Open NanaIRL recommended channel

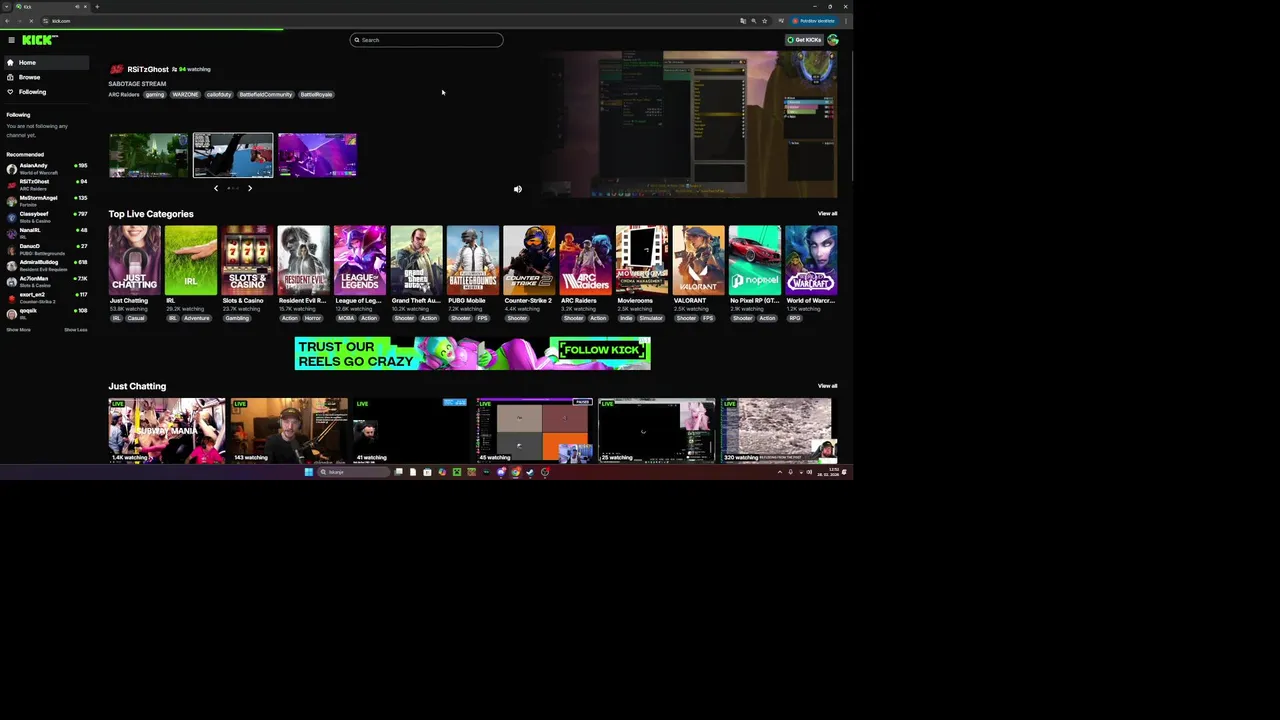(46, 232)
